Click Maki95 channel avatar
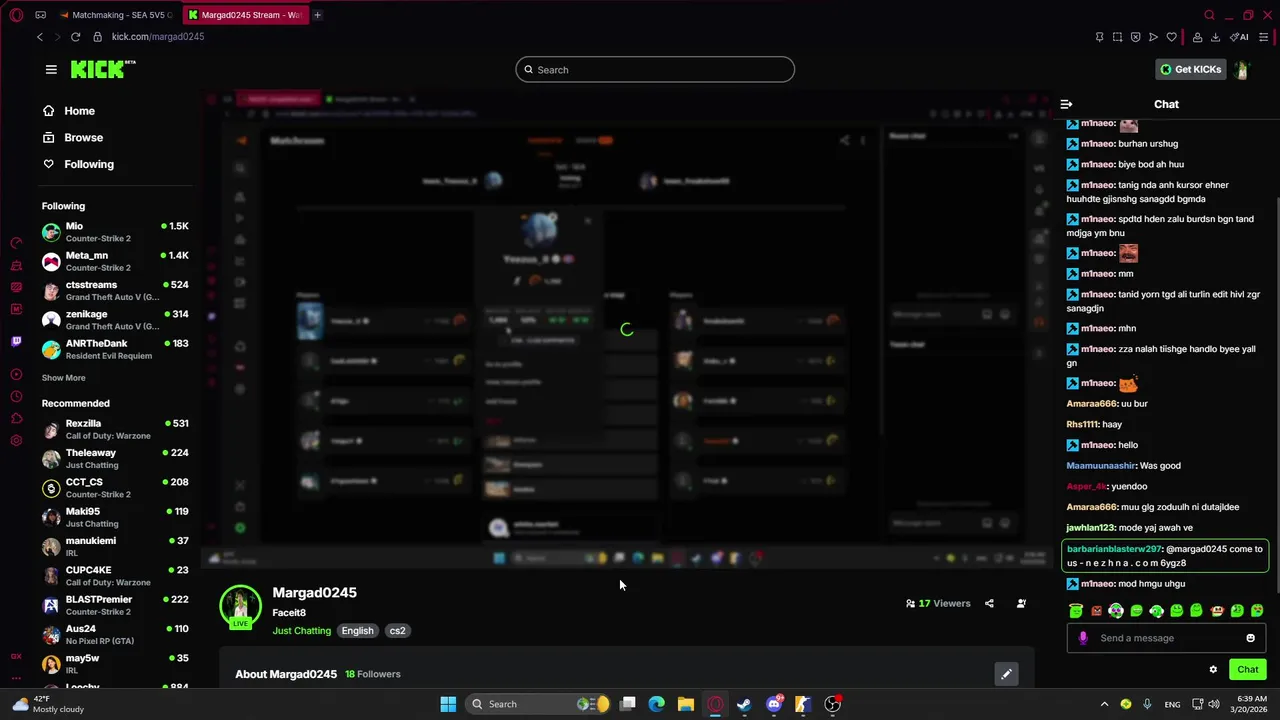Viewport: 1280px width, 720px height. coord(51,517)
